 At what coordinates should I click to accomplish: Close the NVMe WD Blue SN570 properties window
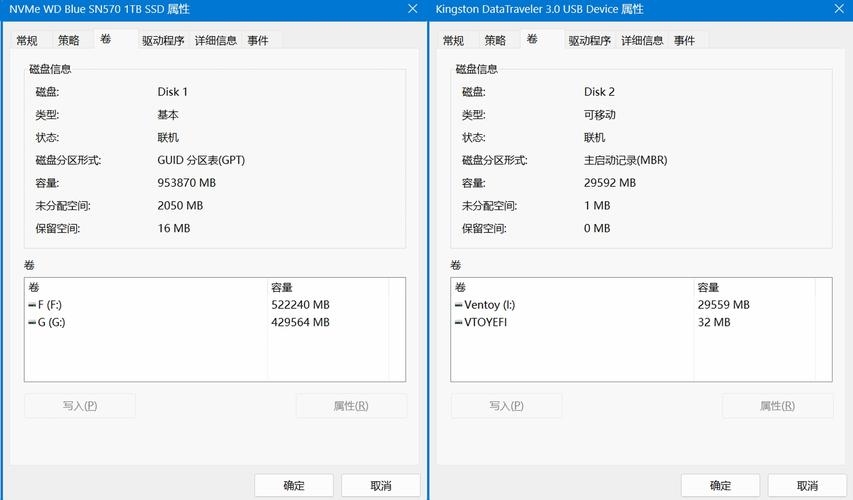[413, 9]
